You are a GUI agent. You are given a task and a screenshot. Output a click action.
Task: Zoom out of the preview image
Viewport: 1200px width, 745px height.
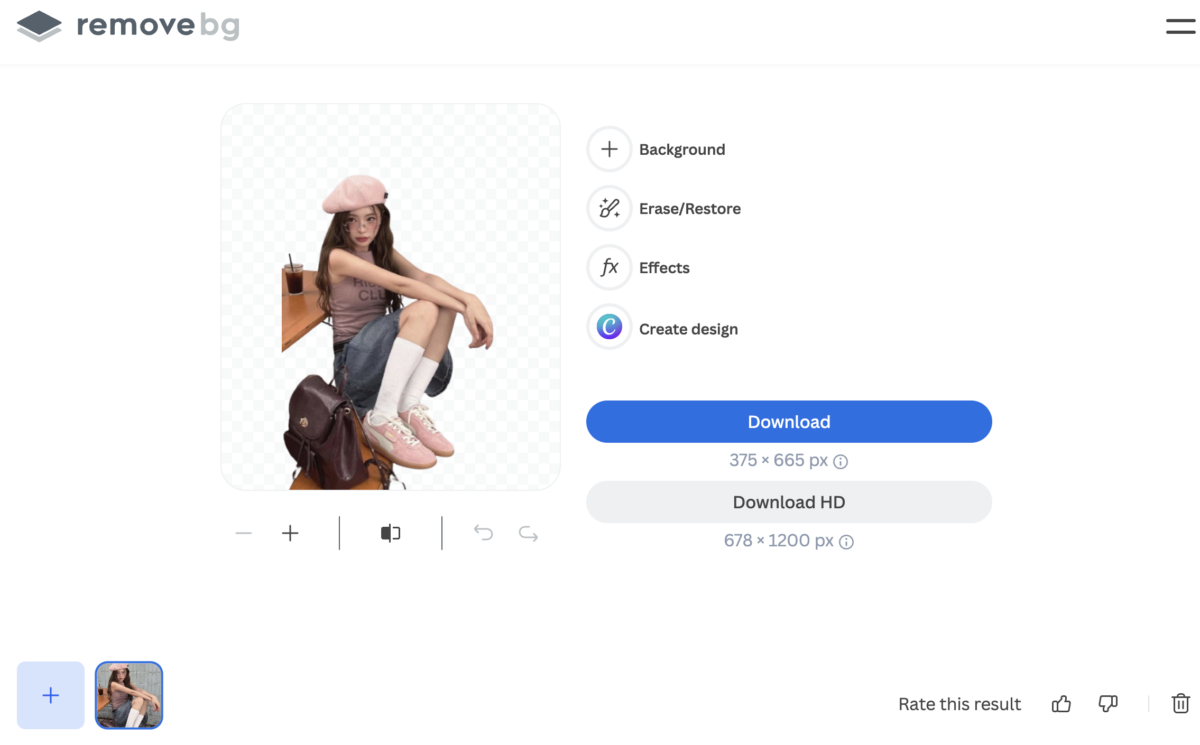(243, 533)
